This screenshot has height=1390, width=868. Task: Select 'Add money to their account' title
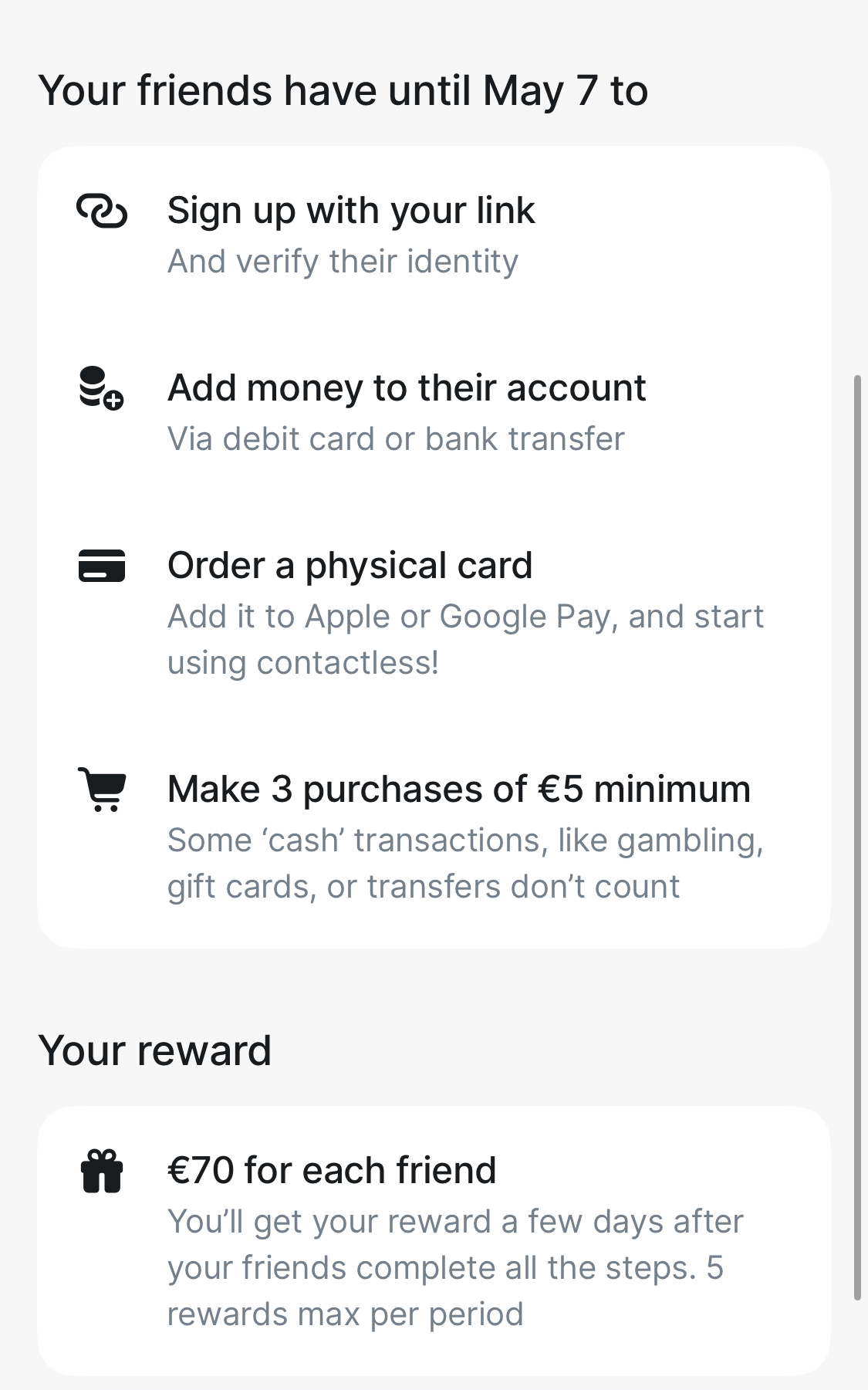pos(407,387)
